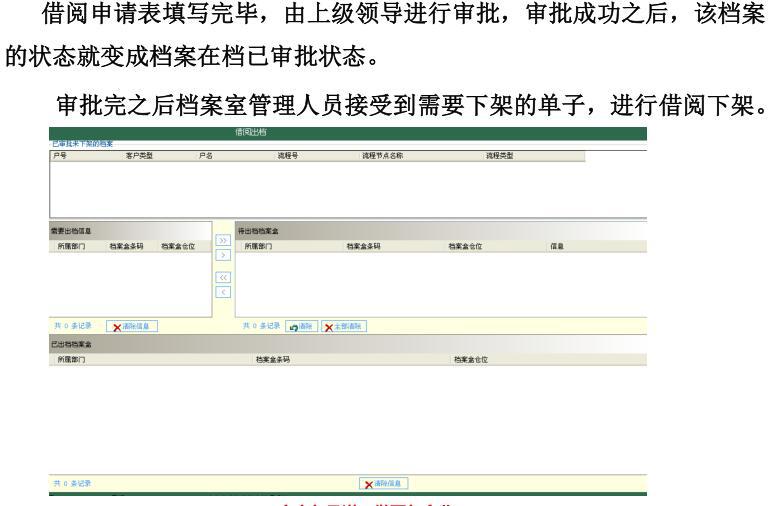This screenshot has width=782, height=506.
Task: Click the 待出档档案盒 panel title
Action: point(258,231)
